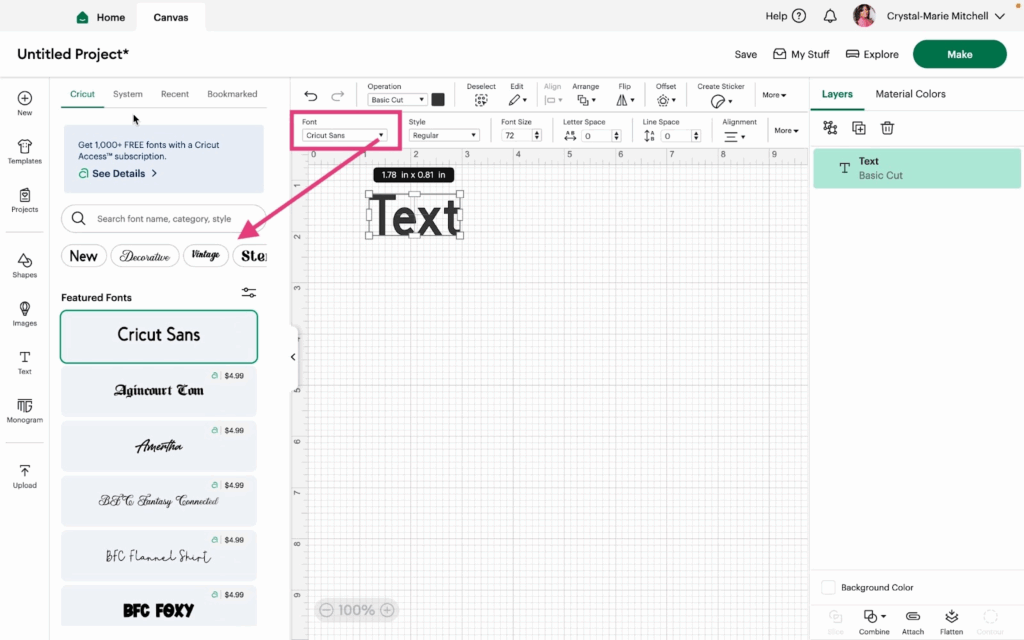Switch to the Recent fonts tab
1024x640 pixels.
[175, 94]
